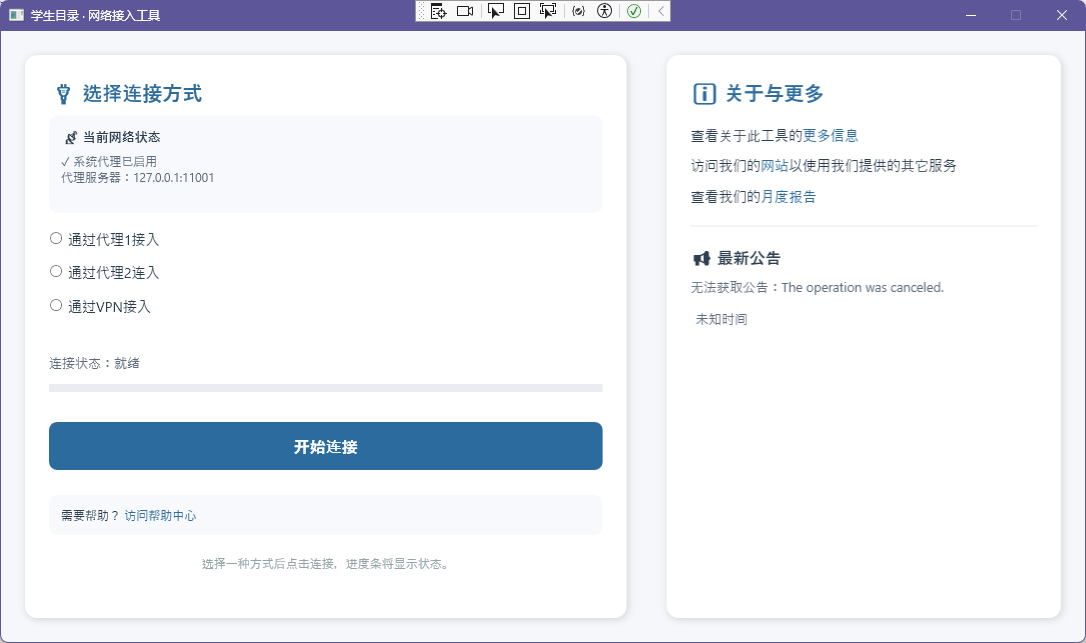
Task: Click the 开始连接 button
Action: tap(325, 446)
